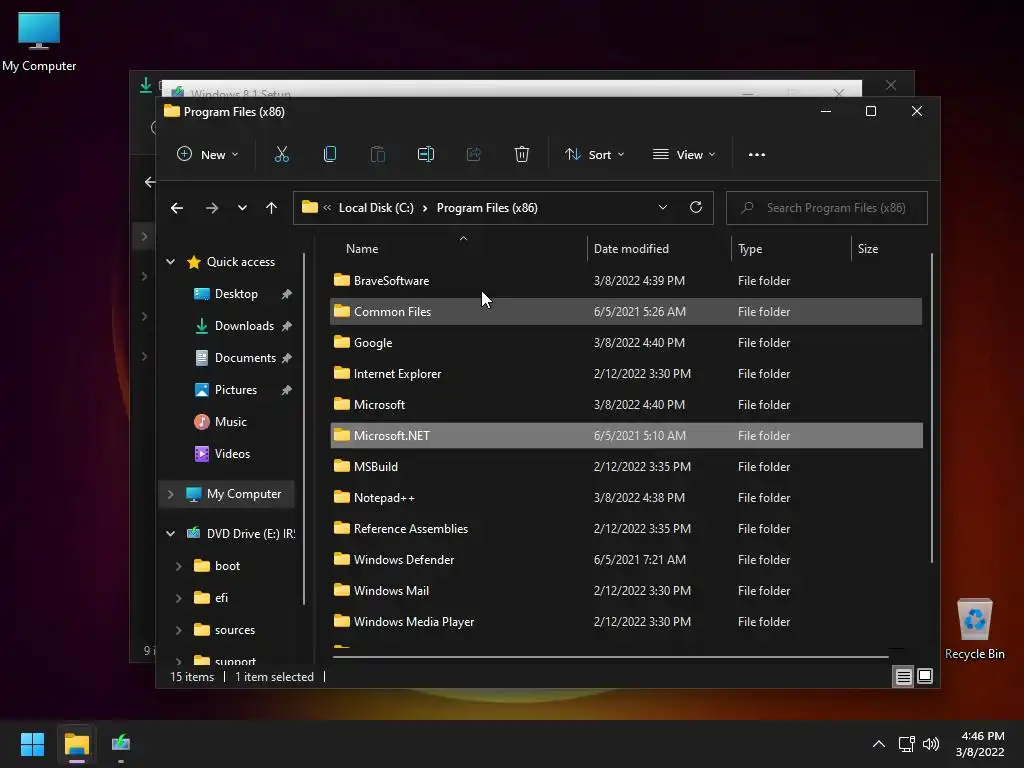Screen dimensions: 1024x768
Task: Select Pictures in Quick access
Action: pyautogui.click(x=235, y=390)
